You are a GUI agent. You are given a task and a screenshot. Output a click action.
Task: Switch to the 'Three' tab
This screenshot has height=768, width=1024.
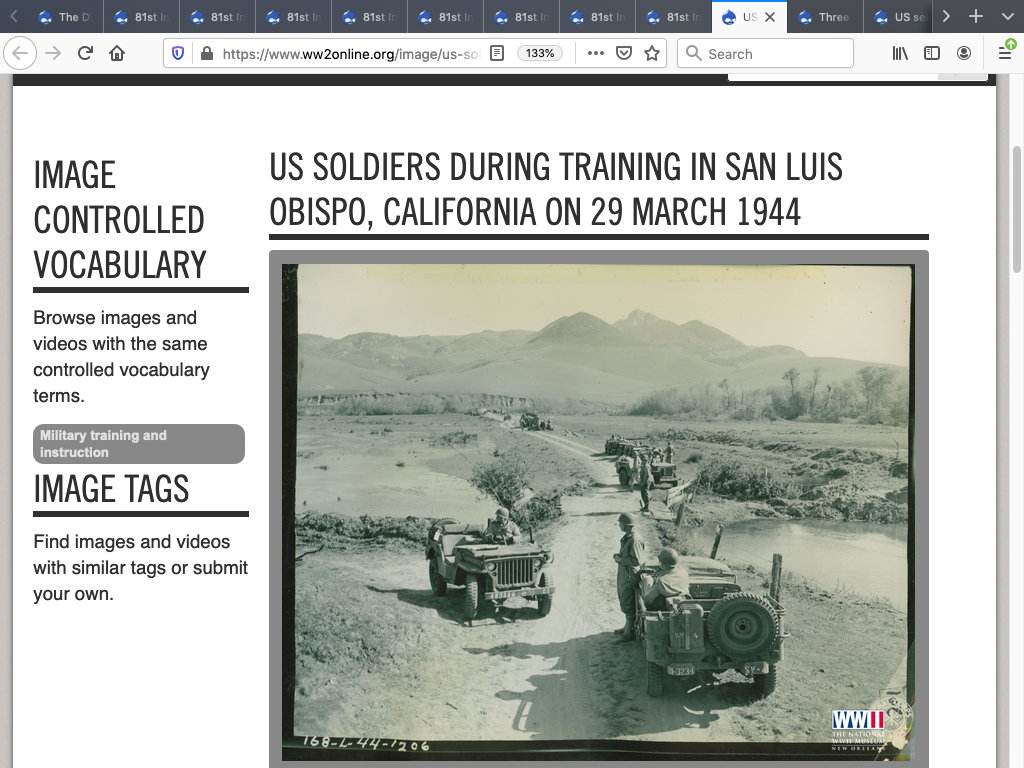[824, 17]
